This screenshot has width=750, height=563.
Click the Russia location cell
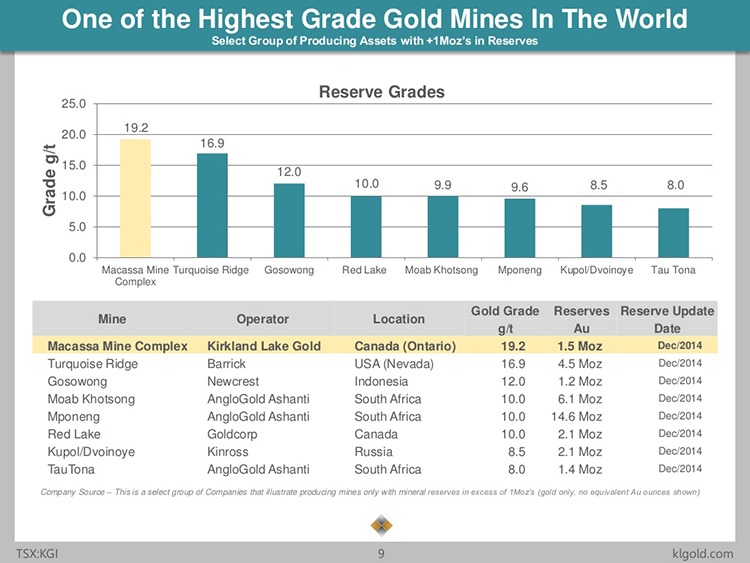coord(374,452)
